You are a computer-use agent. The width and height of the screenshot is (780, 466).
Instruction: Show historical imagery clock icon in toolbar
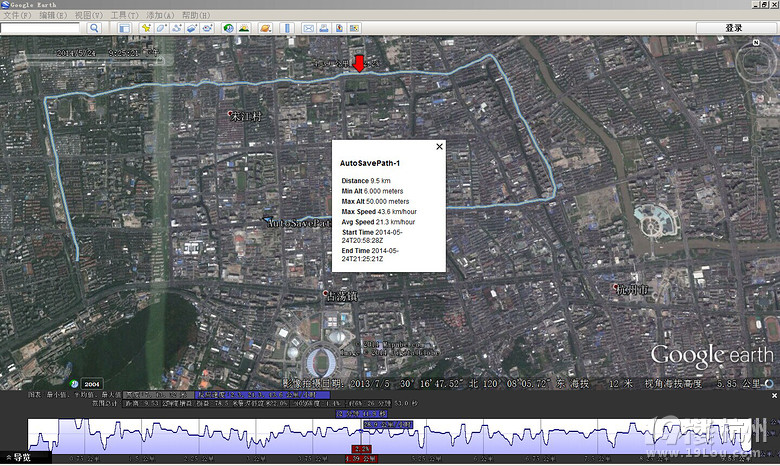pos(228,28)
